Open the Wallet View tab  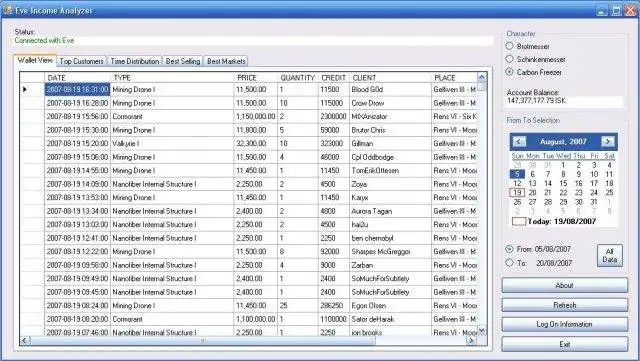pyautogui.click(x=35, y=60)
